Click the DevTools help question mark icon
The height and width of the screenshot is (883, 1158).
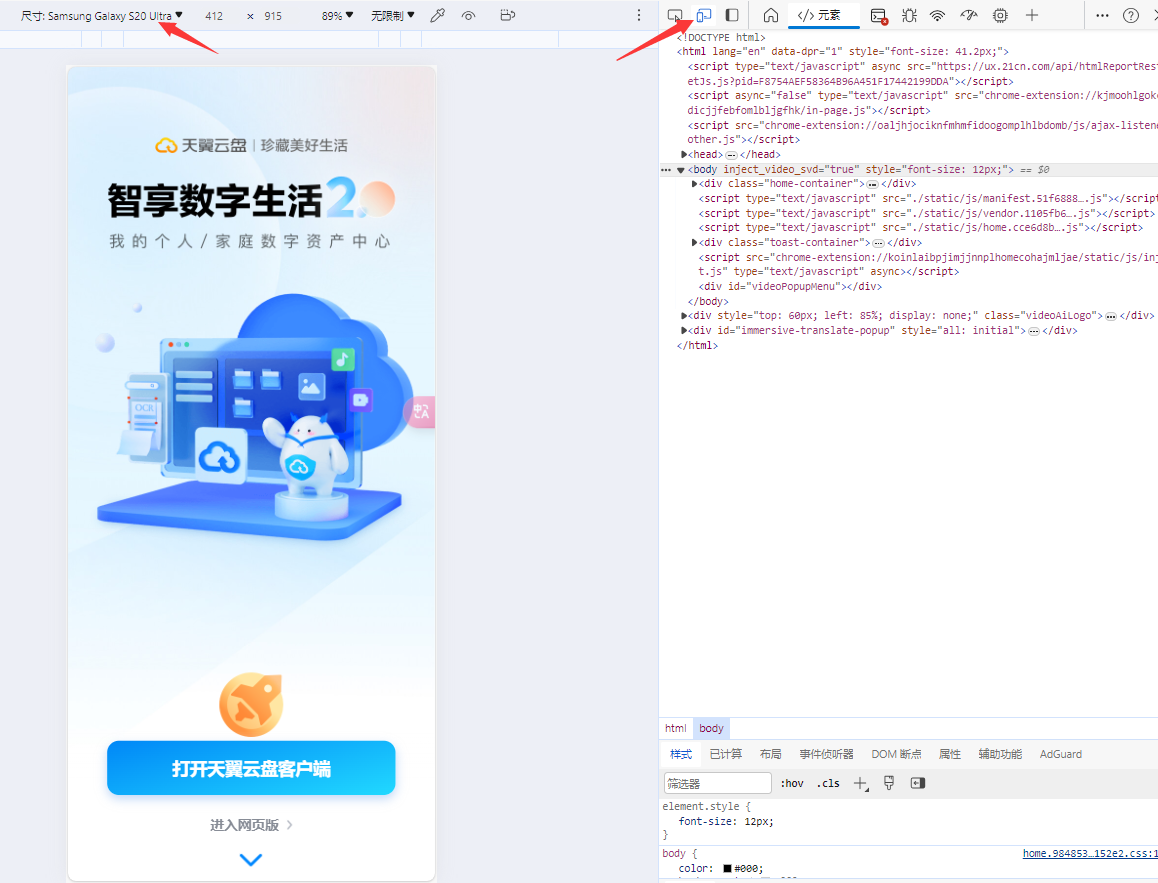pyautogui.click(x=1131, y=16)
